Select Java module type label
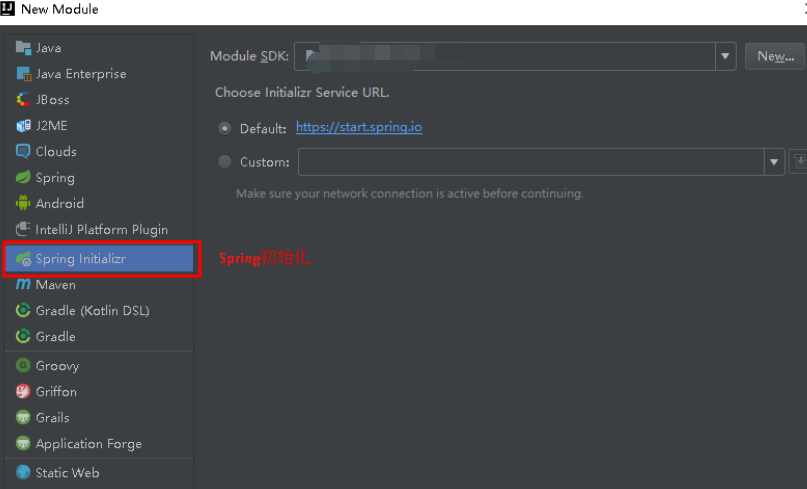The width and height of the screenshot is (807, 489). [48, 48]
